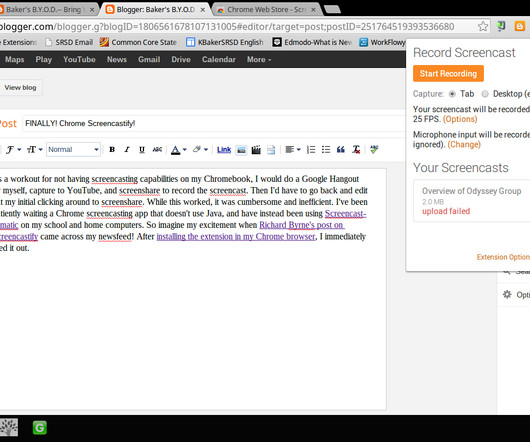Toggle italic formatting in editor toolbar
Screen dimensions: 530x442
127,149
